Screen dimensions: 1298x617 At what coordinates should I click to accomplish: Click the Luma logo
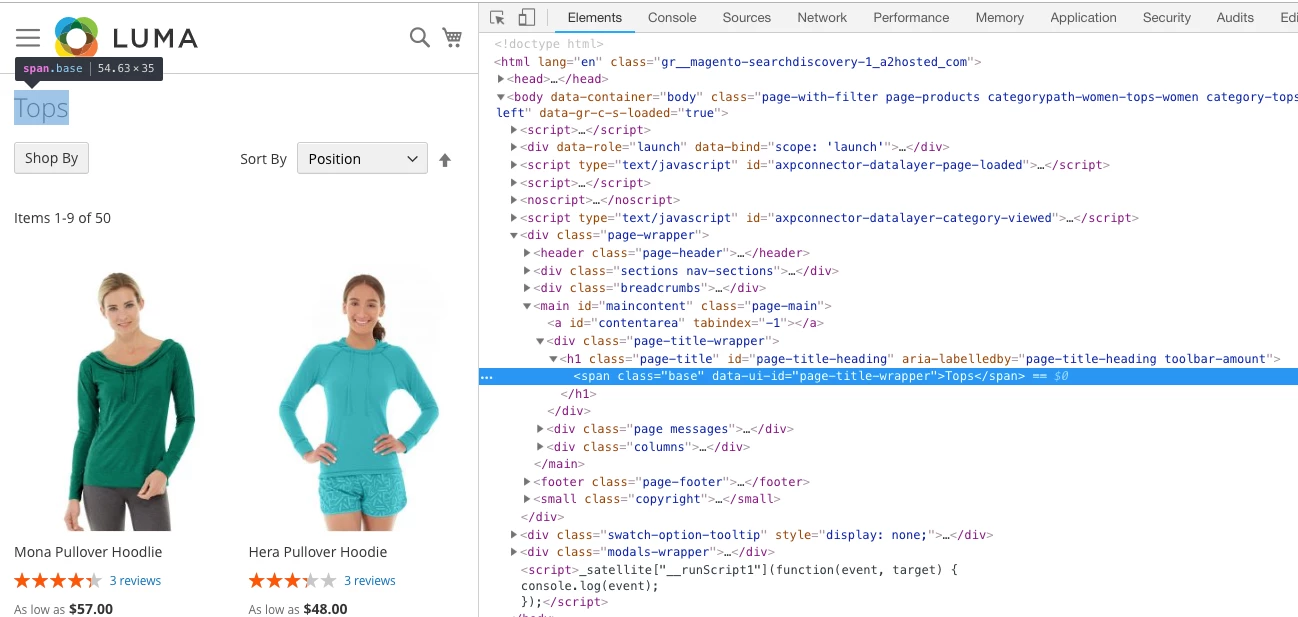coord(126,38)
